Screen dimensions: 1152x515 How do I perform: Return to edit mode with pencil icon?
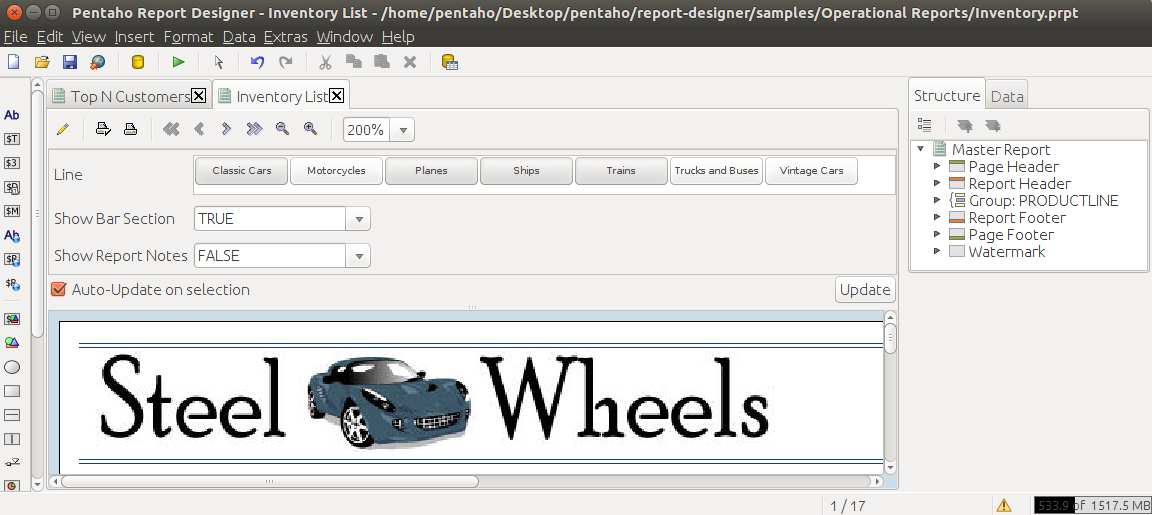pyautogui.click(x=62, y=129)
